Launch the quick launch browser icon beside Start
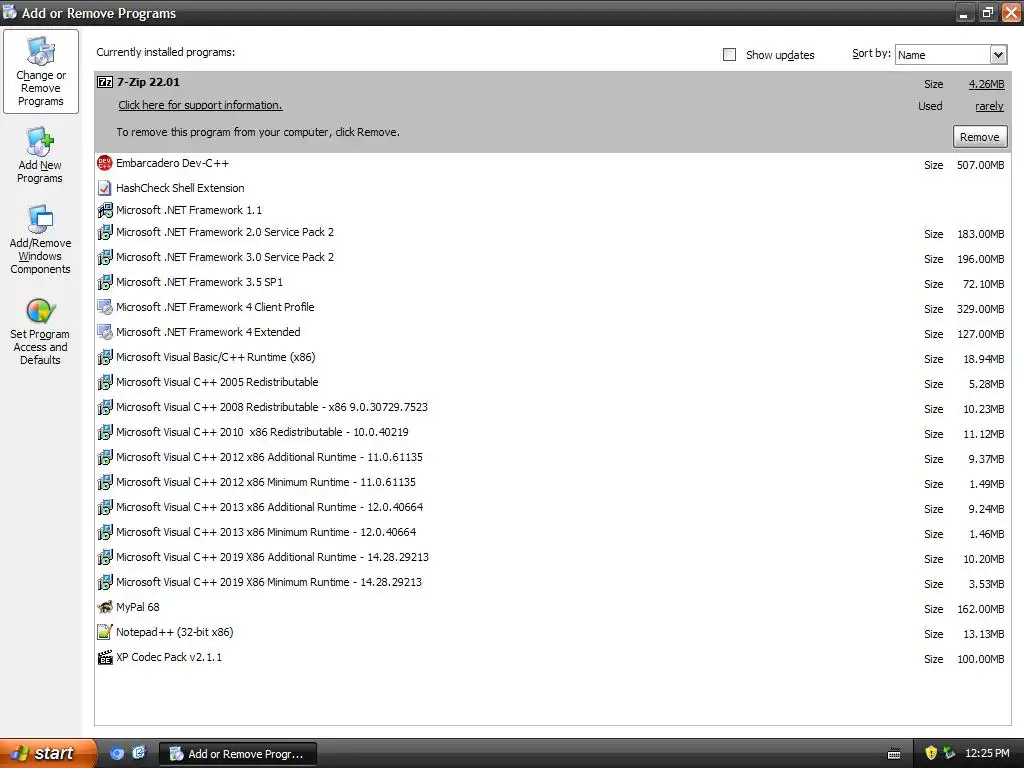1024x768 pixels. [117, 753]
